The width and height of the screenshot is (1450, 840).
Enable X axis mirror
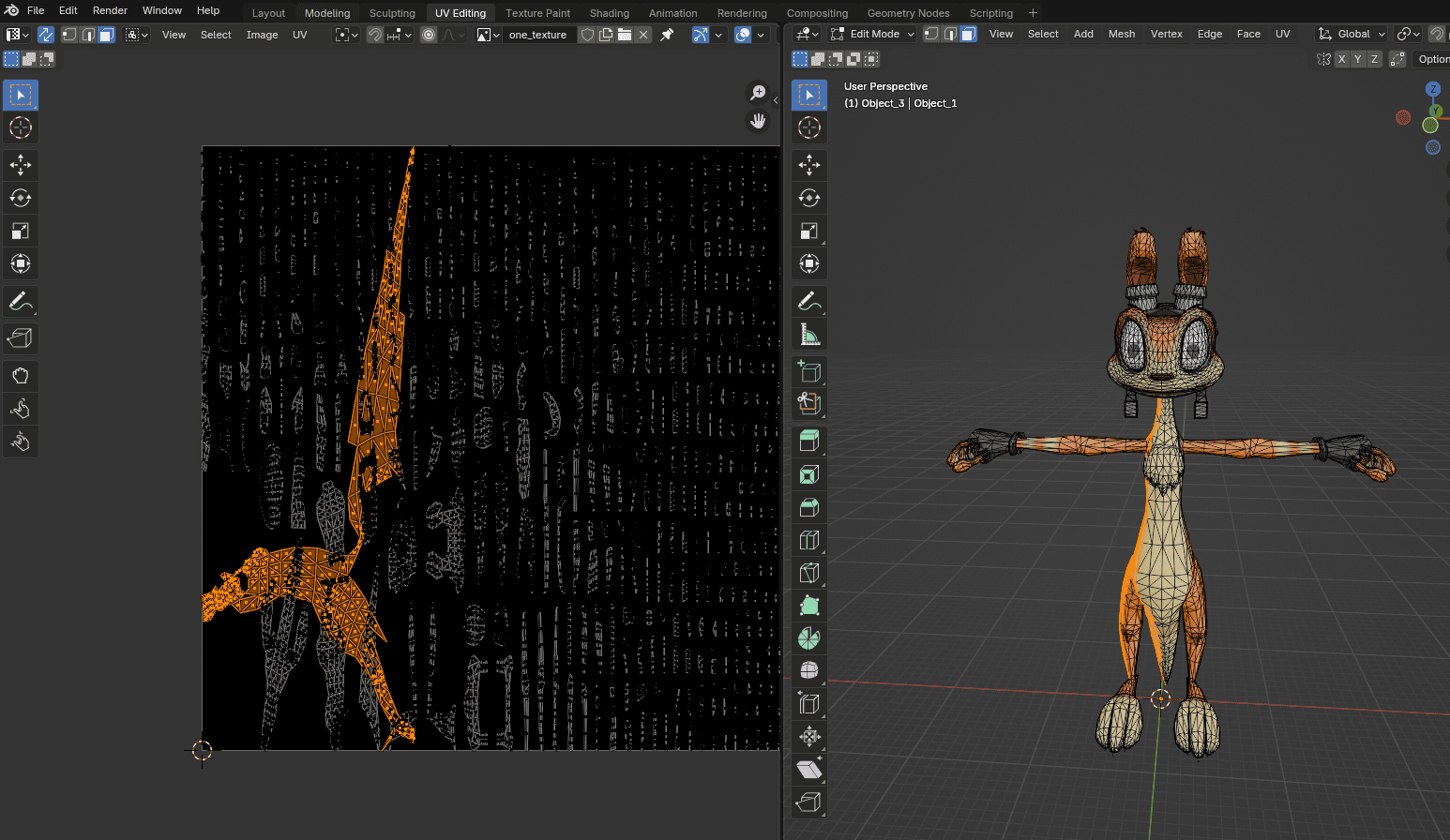coord(1342,59)
